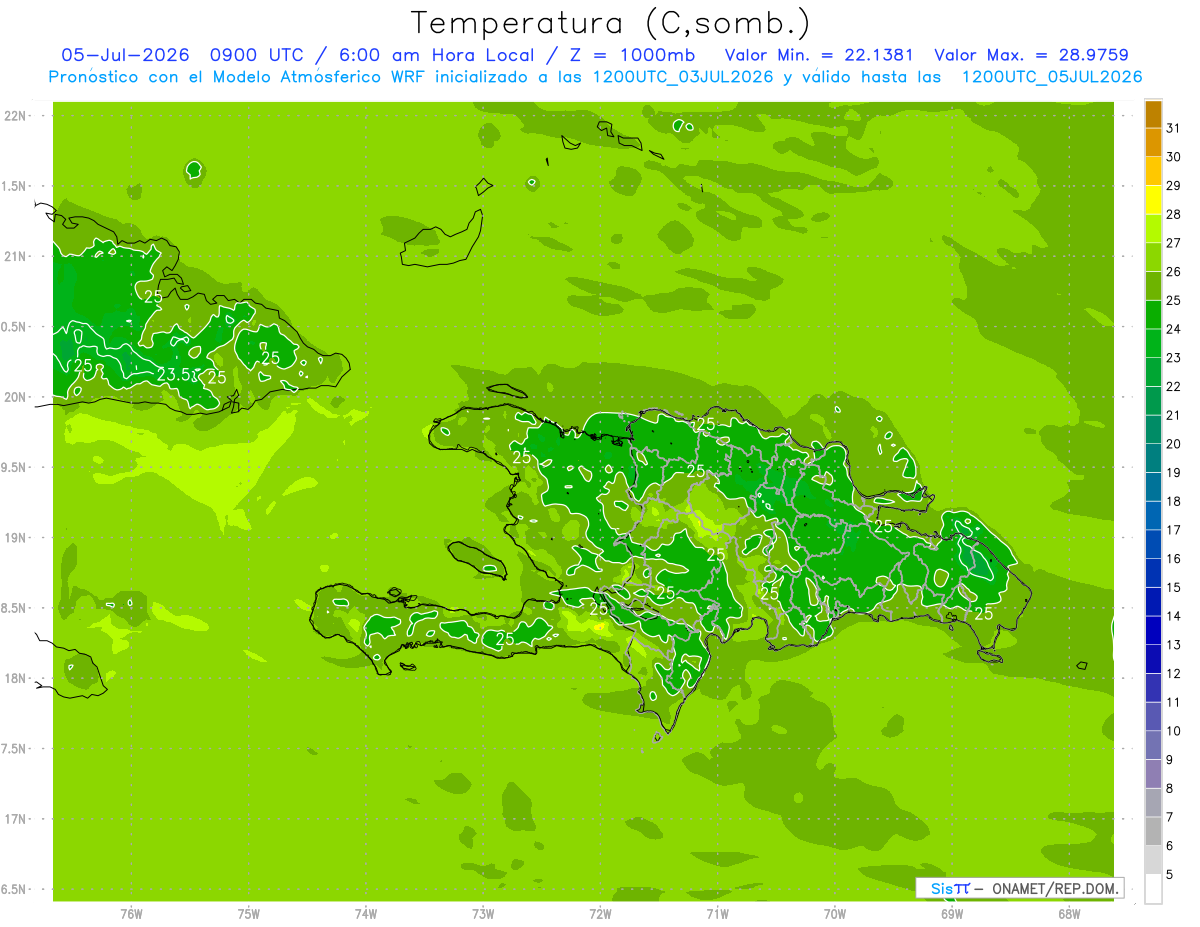
Task: Click the "68W" longitude axis label
Action: pos(1069,913)
